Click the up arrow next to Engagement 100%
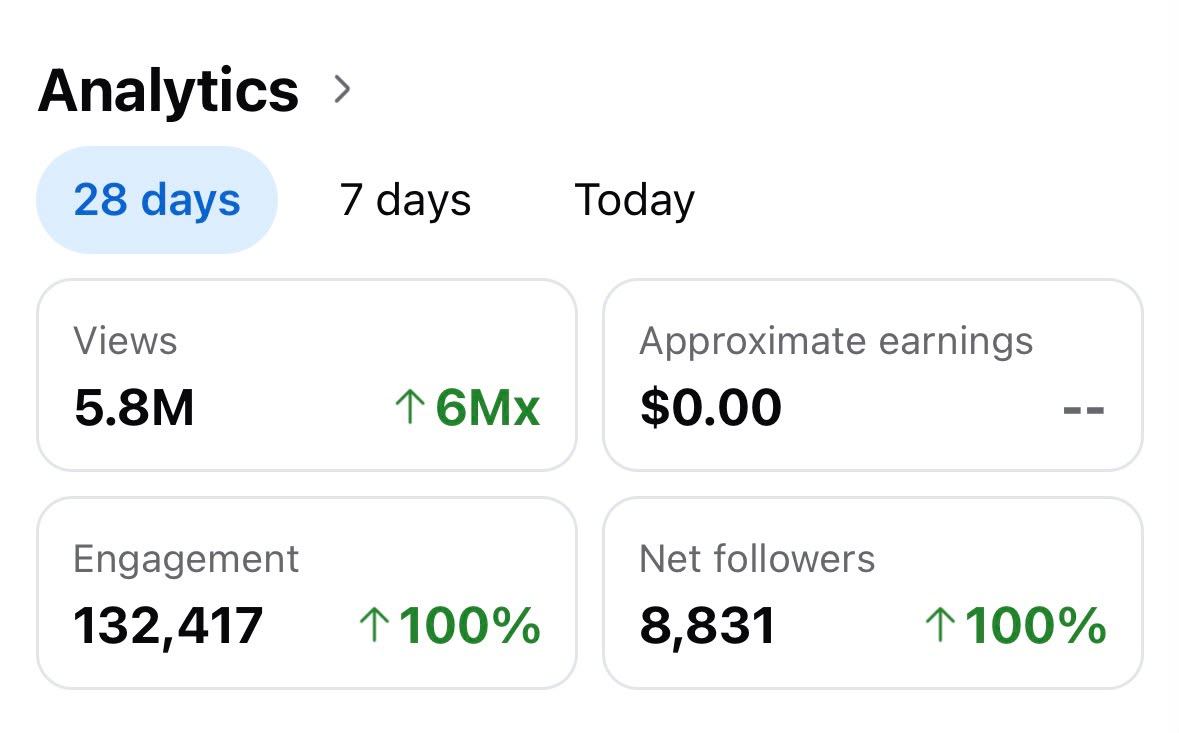 pyautogui.click(x=374, y=625)
